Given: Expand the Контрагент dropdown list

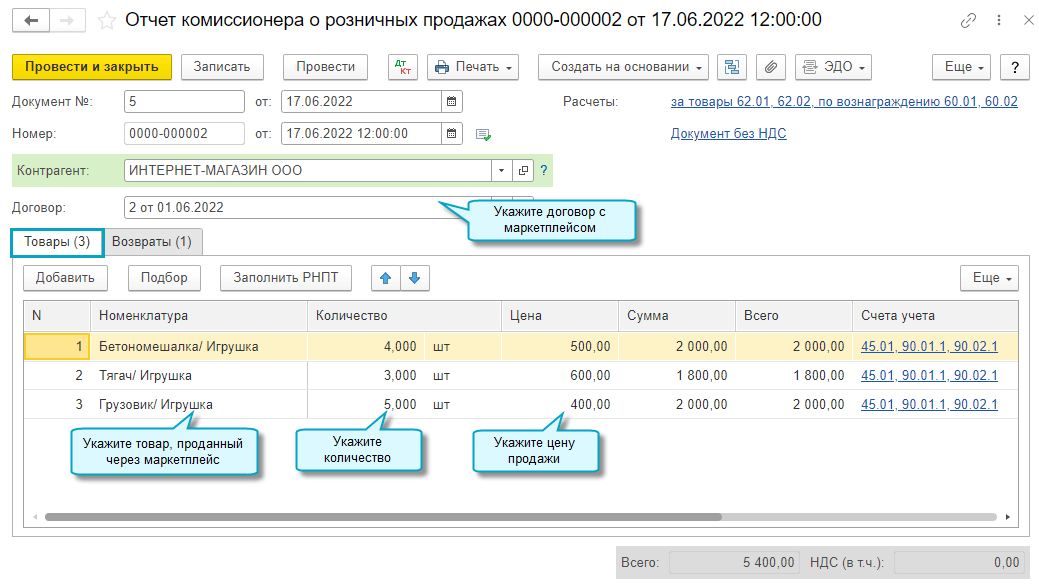Looking at the screenshot, I should click(502, 171).
